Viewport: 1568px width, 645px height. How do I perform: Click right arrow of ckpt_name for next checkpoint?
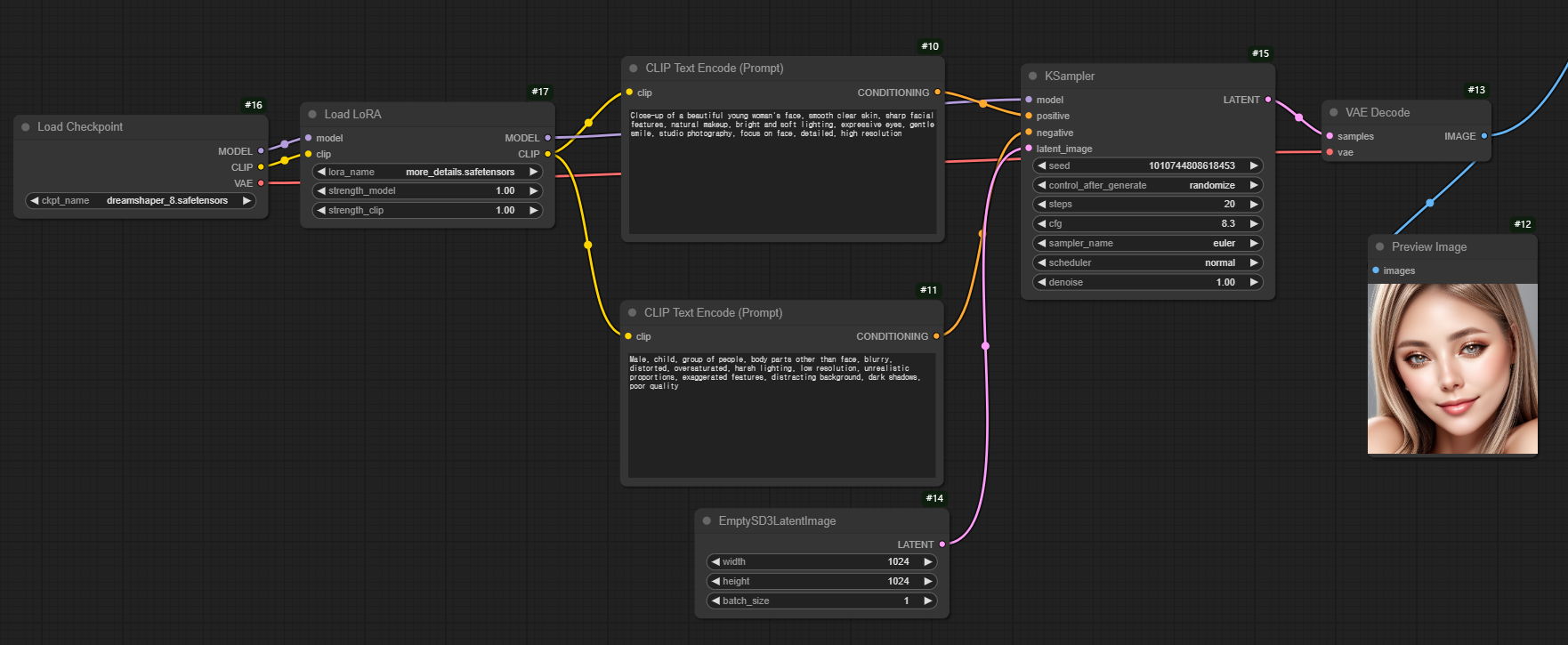click(x=247, y=201)
